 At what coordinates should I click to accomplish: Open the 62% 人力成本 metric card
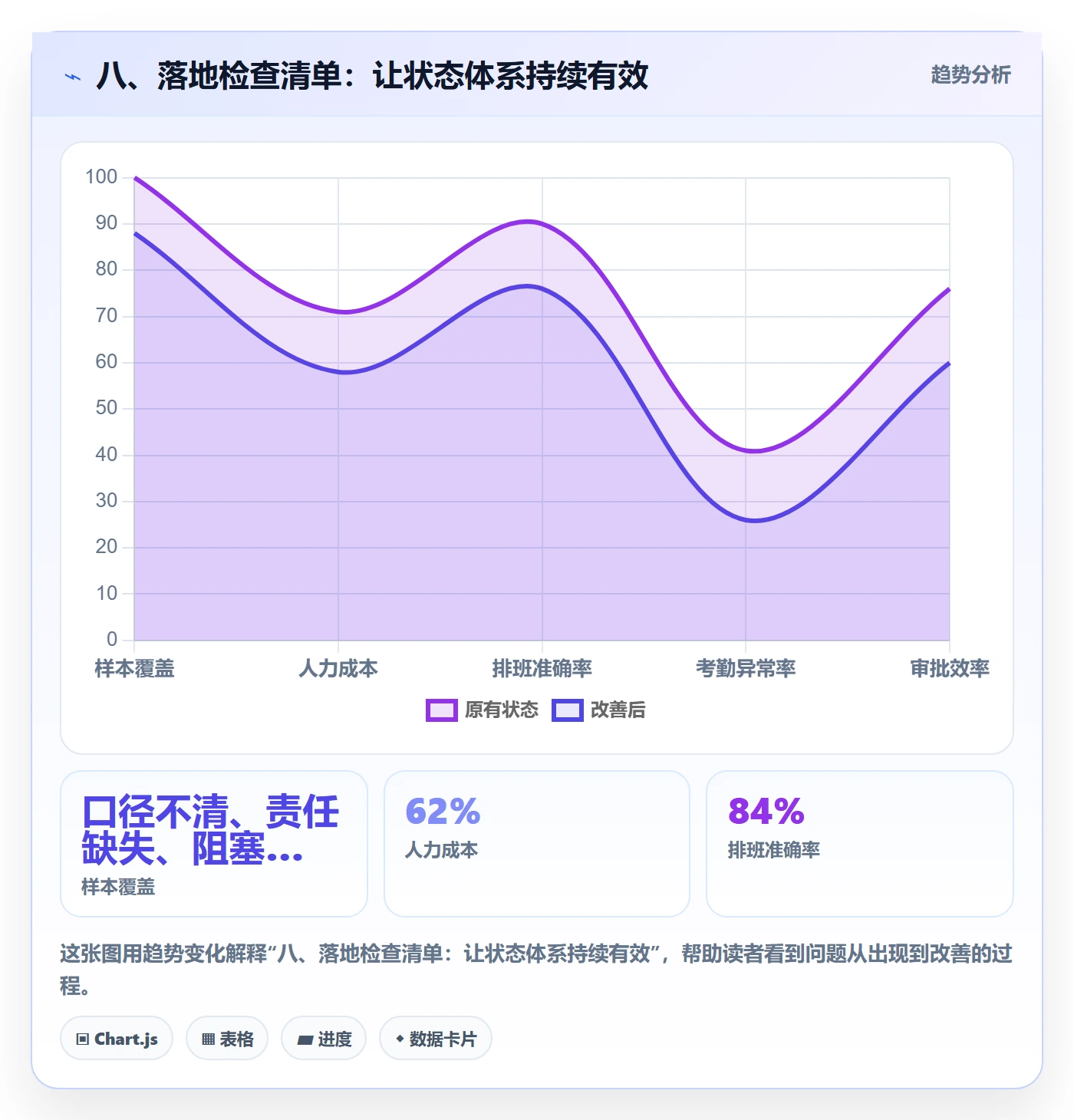[x=537, y=844]
